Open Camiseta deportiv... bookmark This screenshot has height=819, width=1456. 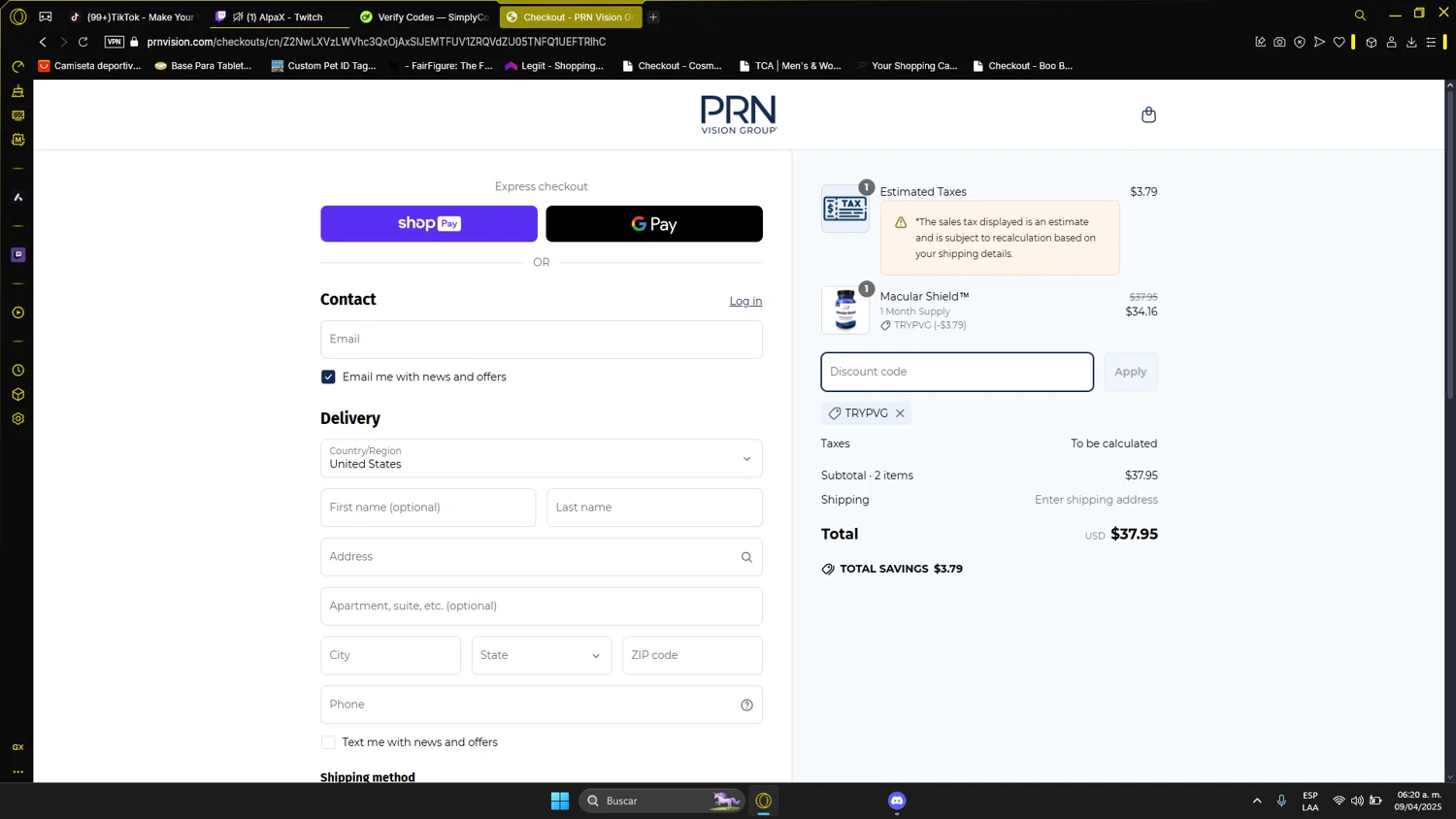(x=89, y=66)
